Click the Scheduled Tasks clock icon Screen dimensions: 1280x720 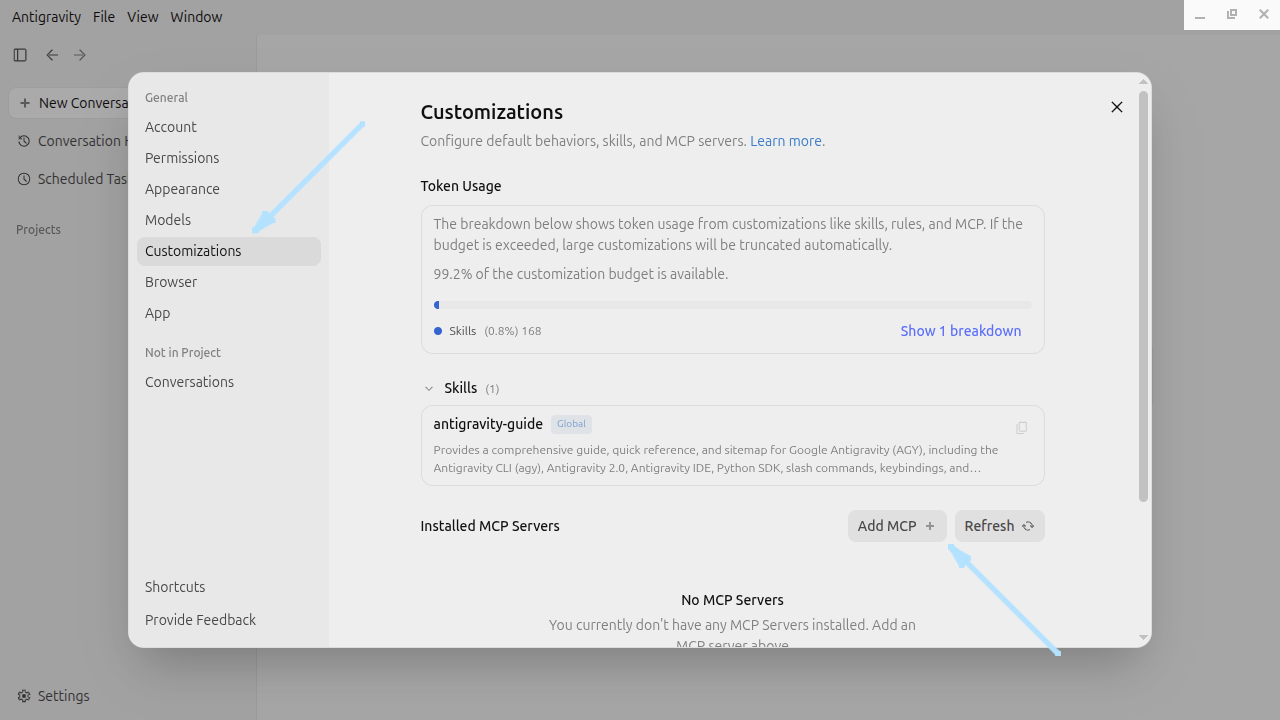pos(24,179)
